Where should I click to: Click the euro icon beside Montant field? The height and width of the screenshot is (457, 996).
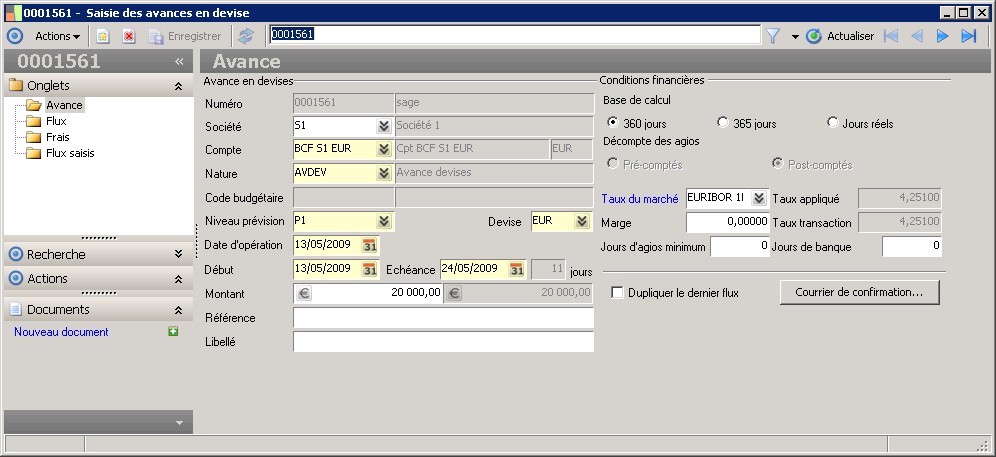click(x=304, y=294)
